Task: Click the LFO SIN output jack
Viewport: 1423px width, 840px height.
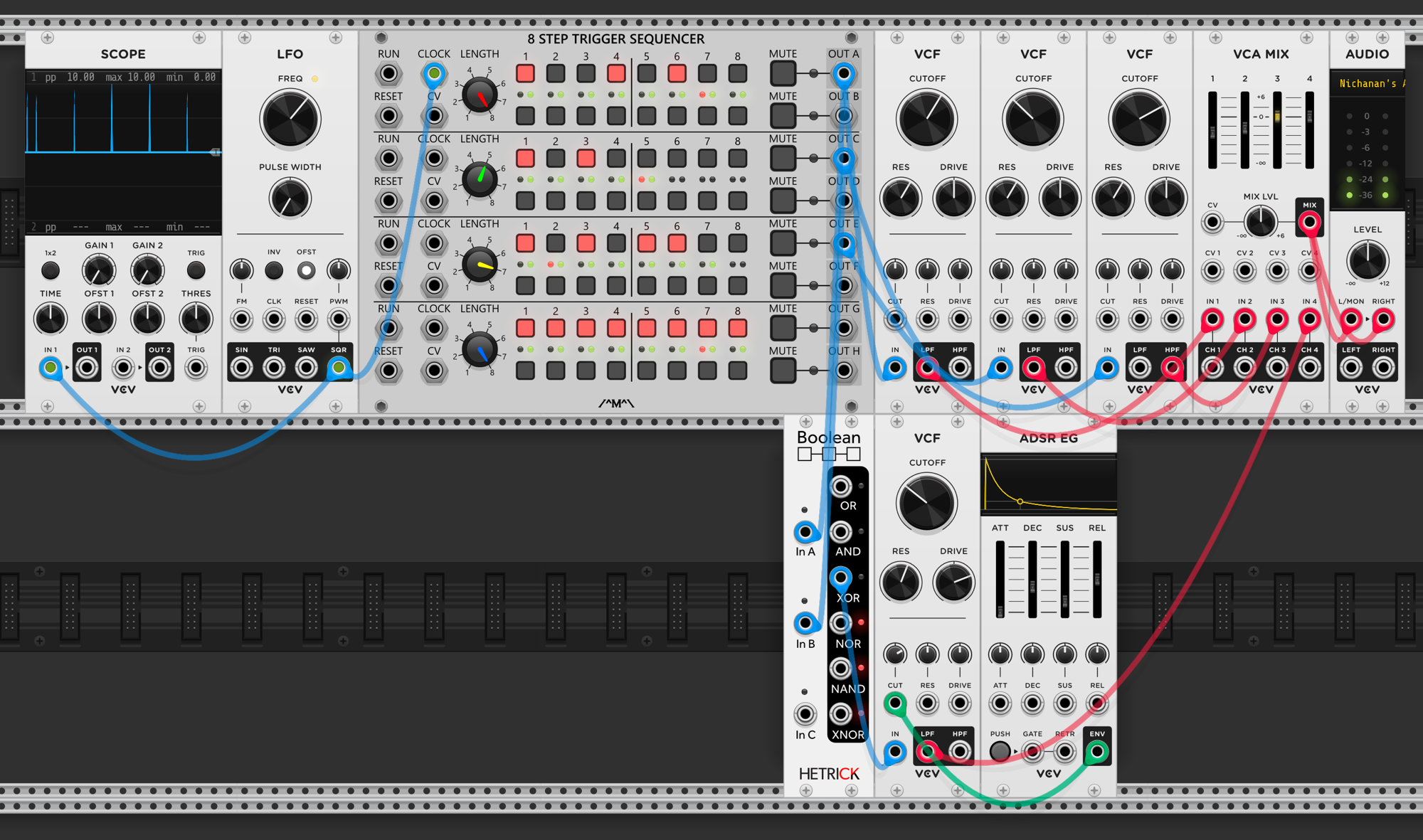Action: (242, 368)
